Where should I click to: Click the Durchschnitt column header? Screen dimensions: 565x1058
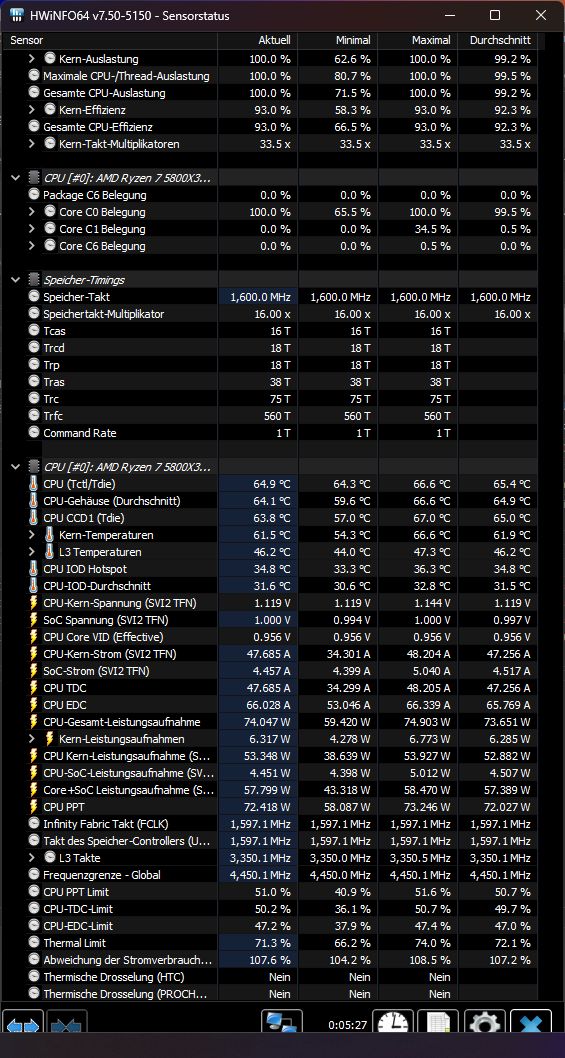(497, 40)
